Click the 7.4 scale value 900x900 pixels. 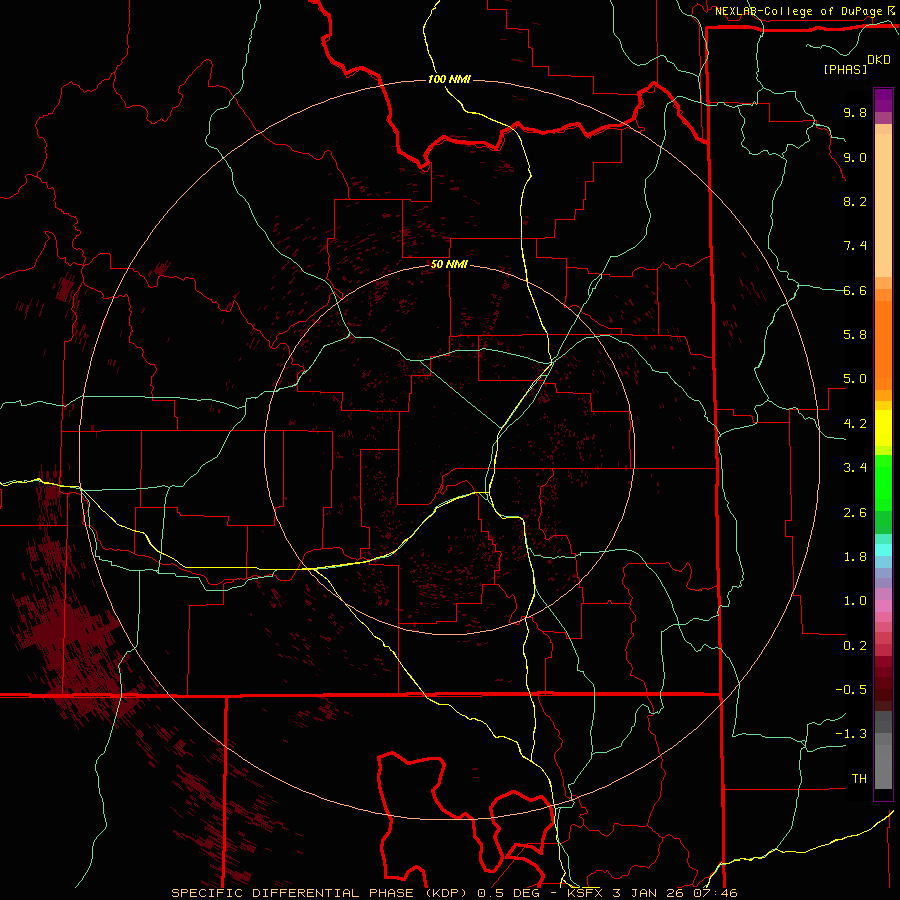coord(855,246)
